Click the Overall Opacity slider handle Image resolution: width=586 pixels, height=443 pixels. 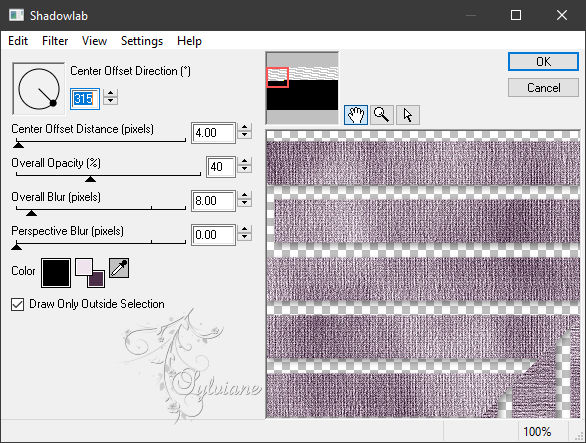click(x=90, y=179)
